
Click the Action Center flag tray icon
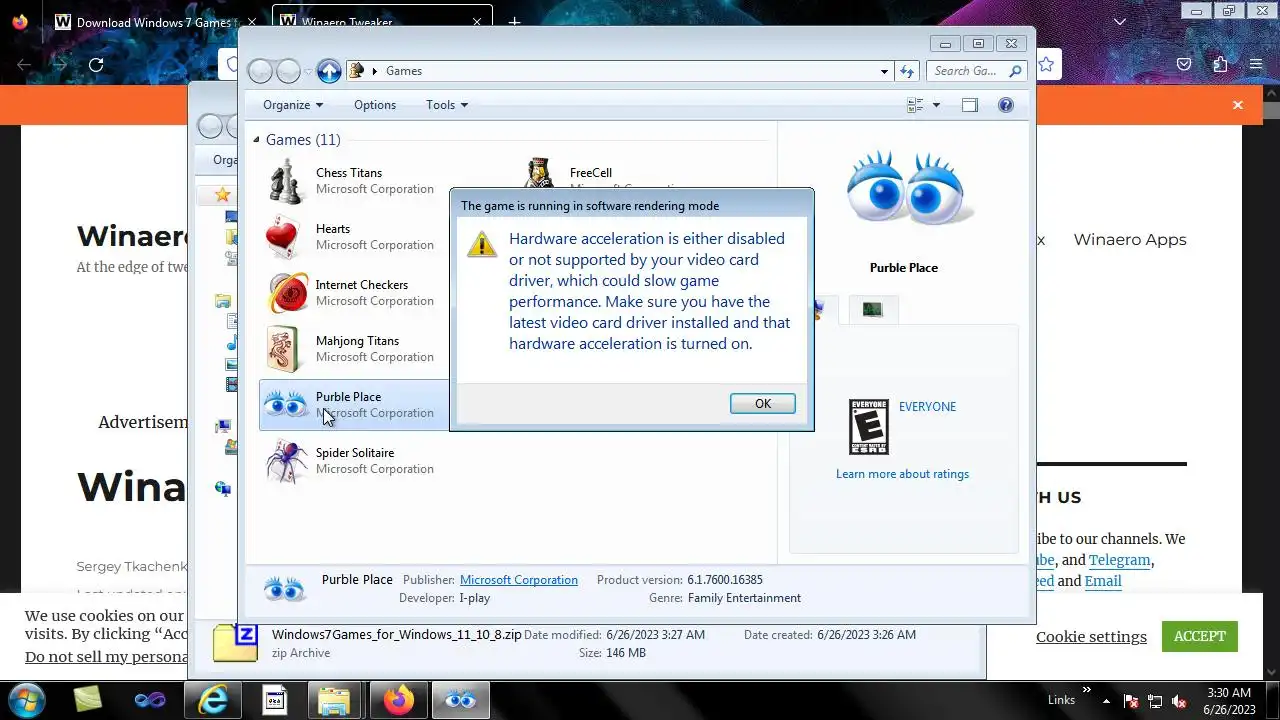(x=1131, y=701)
